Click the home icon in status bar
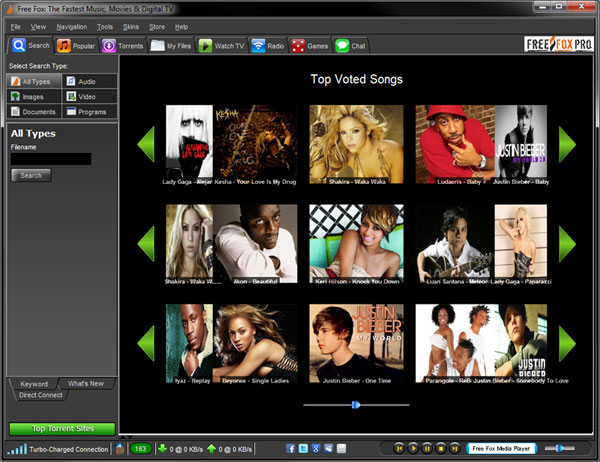Screen dimensions: 600x462 coord(120,449)
